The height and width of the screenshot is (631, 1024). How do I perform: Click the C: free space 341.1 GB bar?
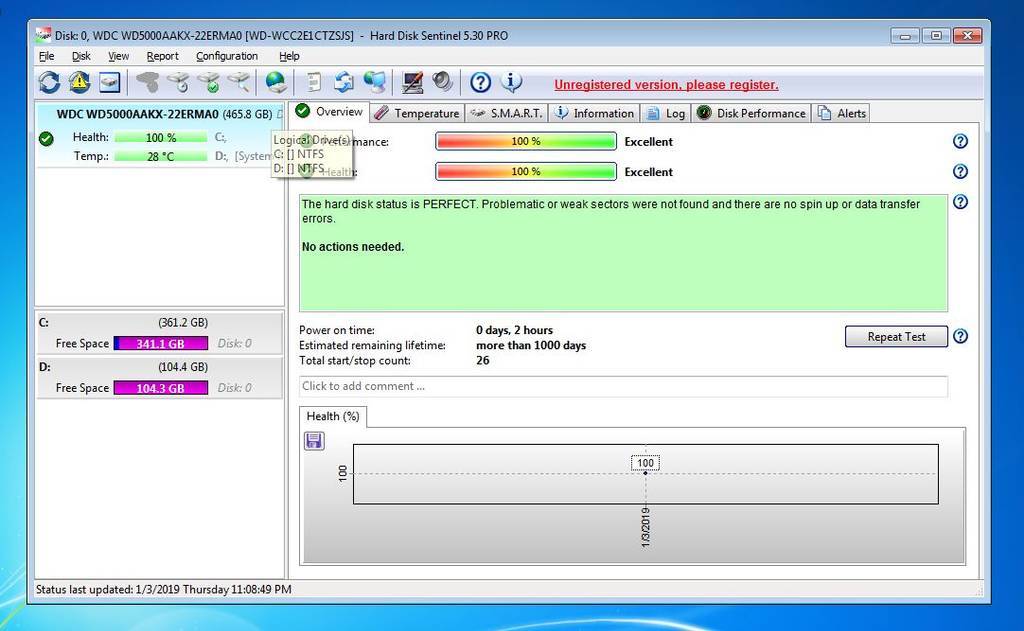[161, 344]
